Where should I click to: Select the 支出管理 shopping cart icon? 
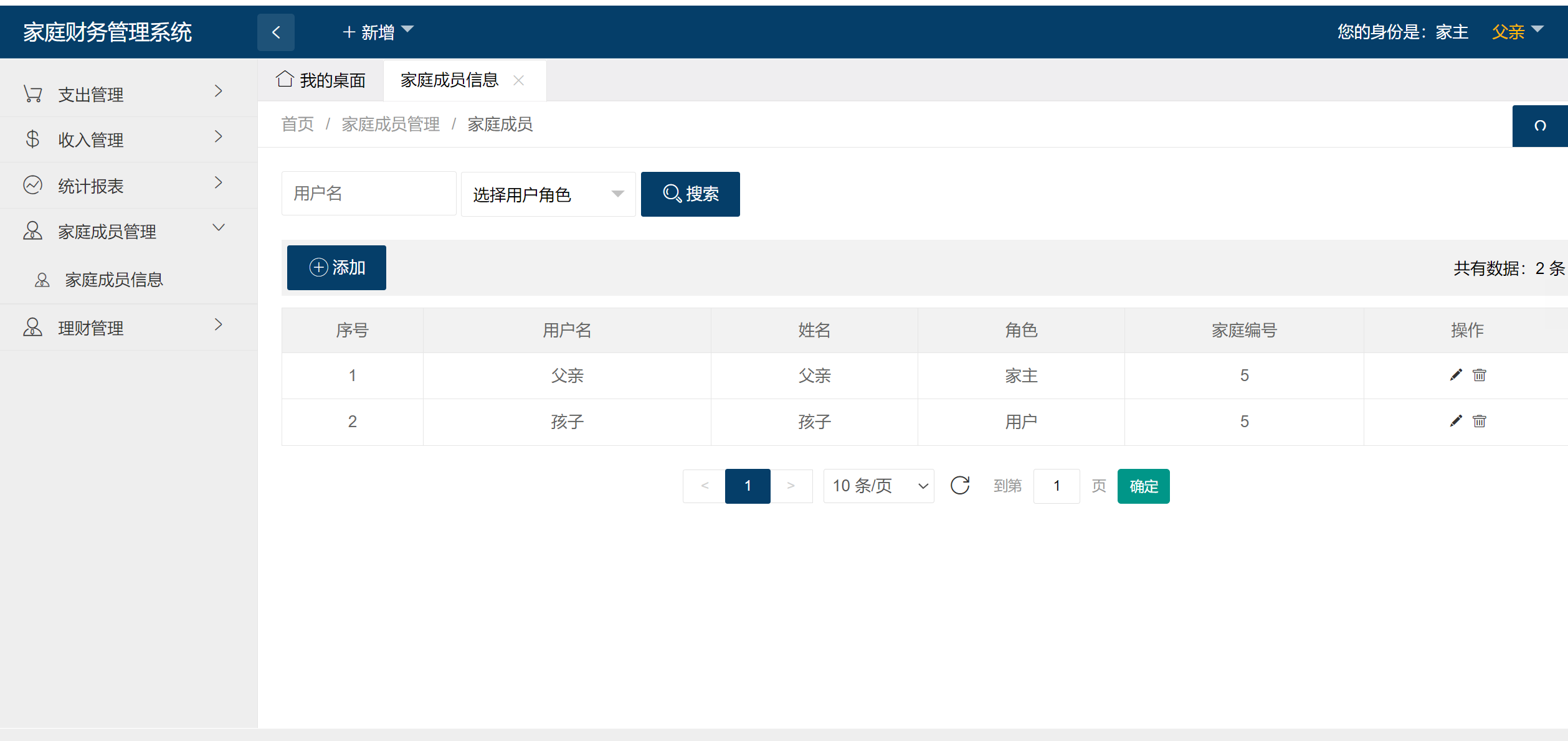[x=32, y=92]
